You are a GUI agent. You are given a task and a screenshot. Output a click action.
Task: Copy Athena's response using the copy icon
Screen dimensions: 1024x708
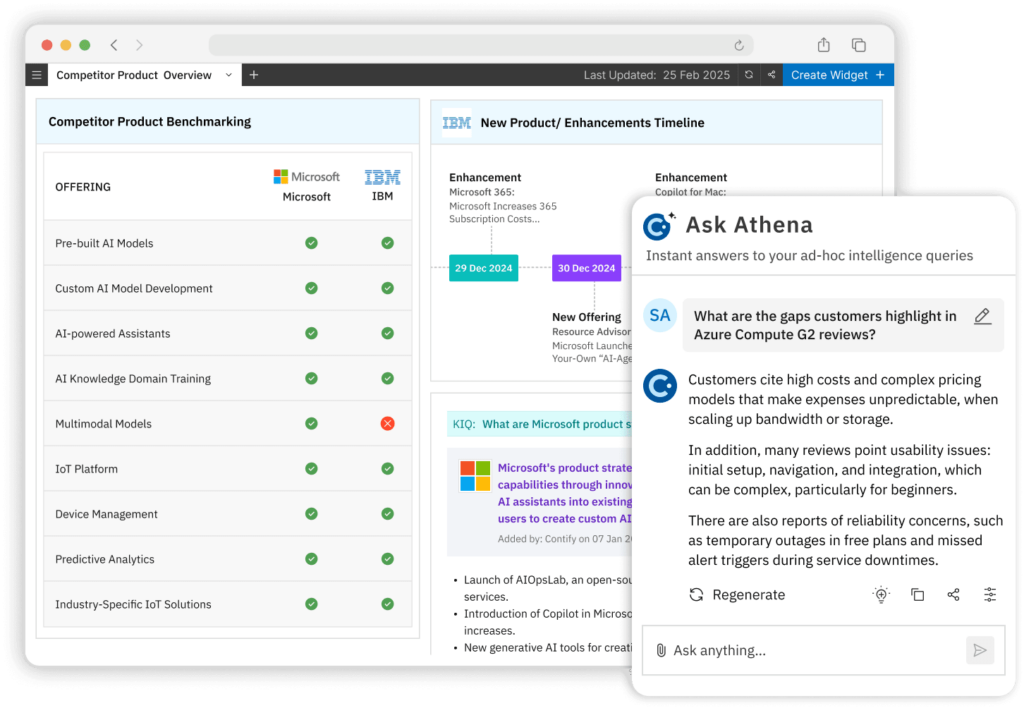pyautogui.click(x=917, y=594)
